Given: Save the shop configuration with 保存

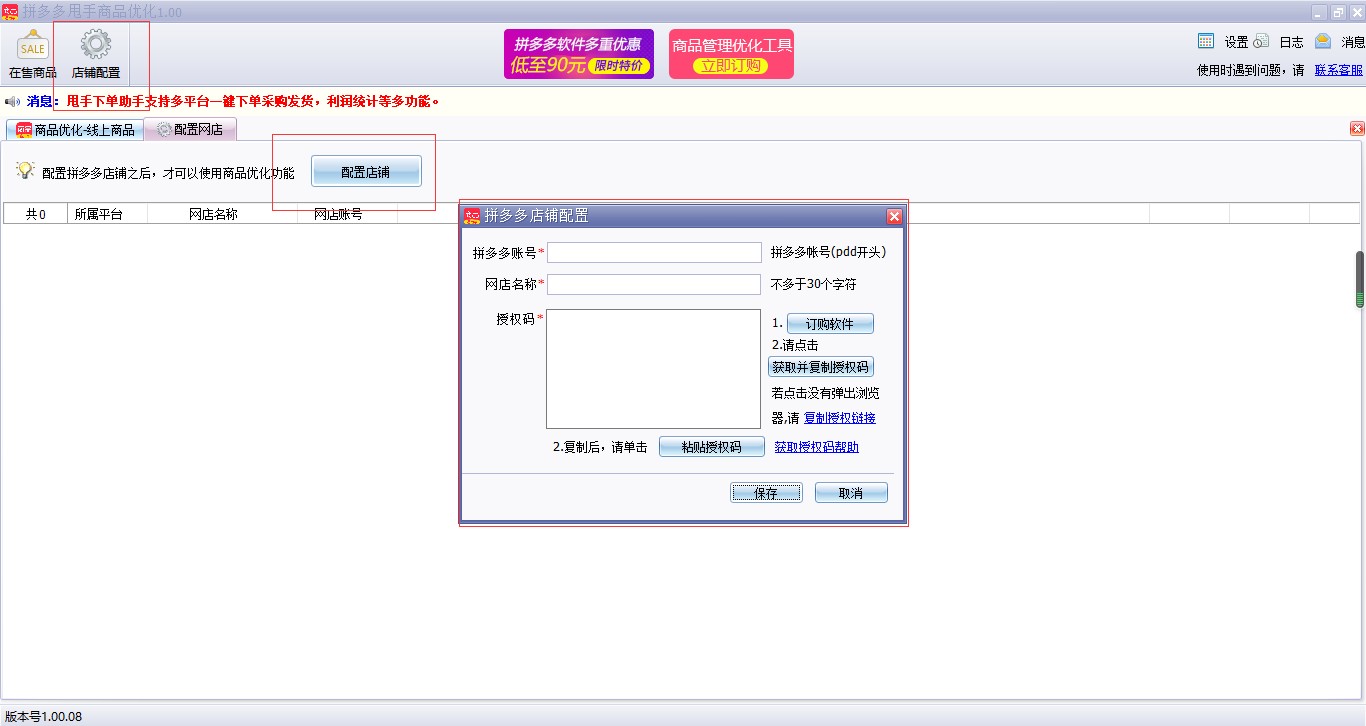Looking at the screenshot, I should pos(766,492).
